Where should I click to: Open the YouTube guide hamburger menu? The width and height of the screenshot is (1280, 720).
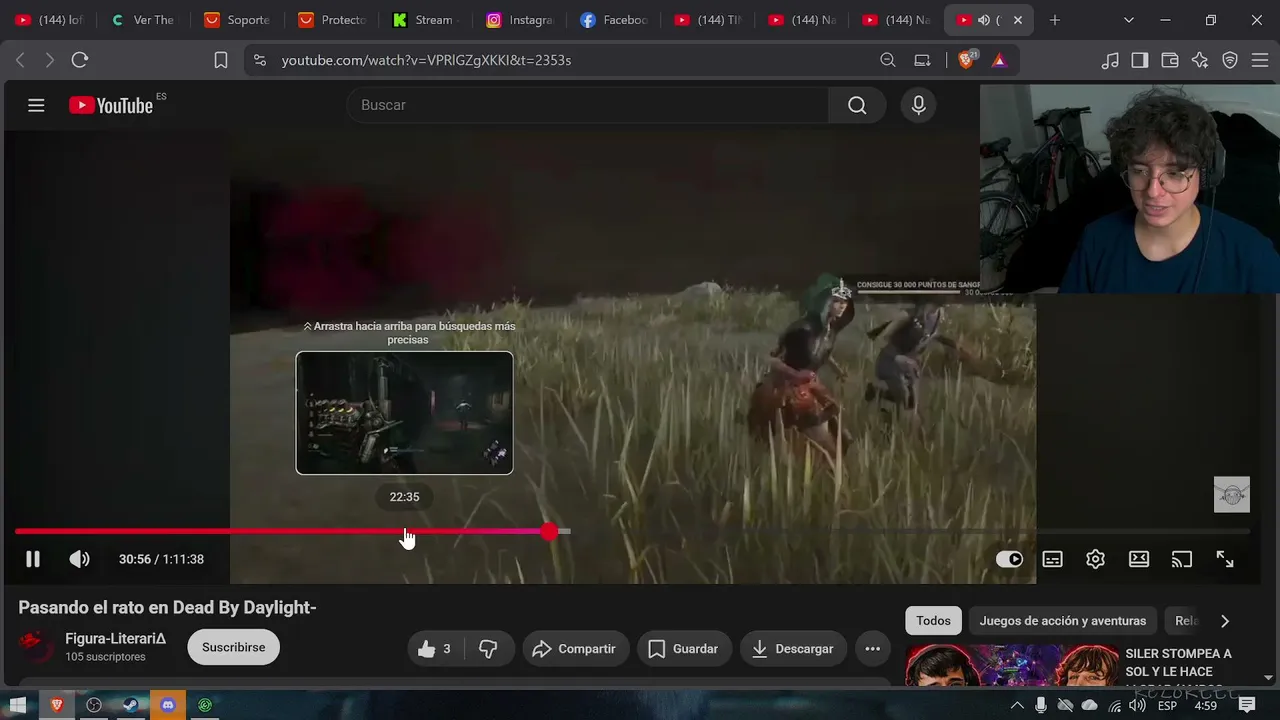click(36, 105)
